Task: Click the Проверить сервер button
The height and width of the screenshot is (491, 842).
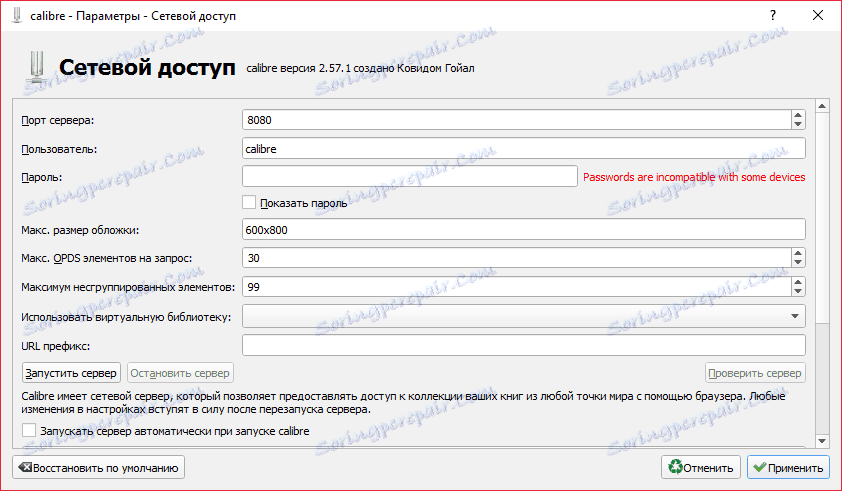Action: (754, 373)
